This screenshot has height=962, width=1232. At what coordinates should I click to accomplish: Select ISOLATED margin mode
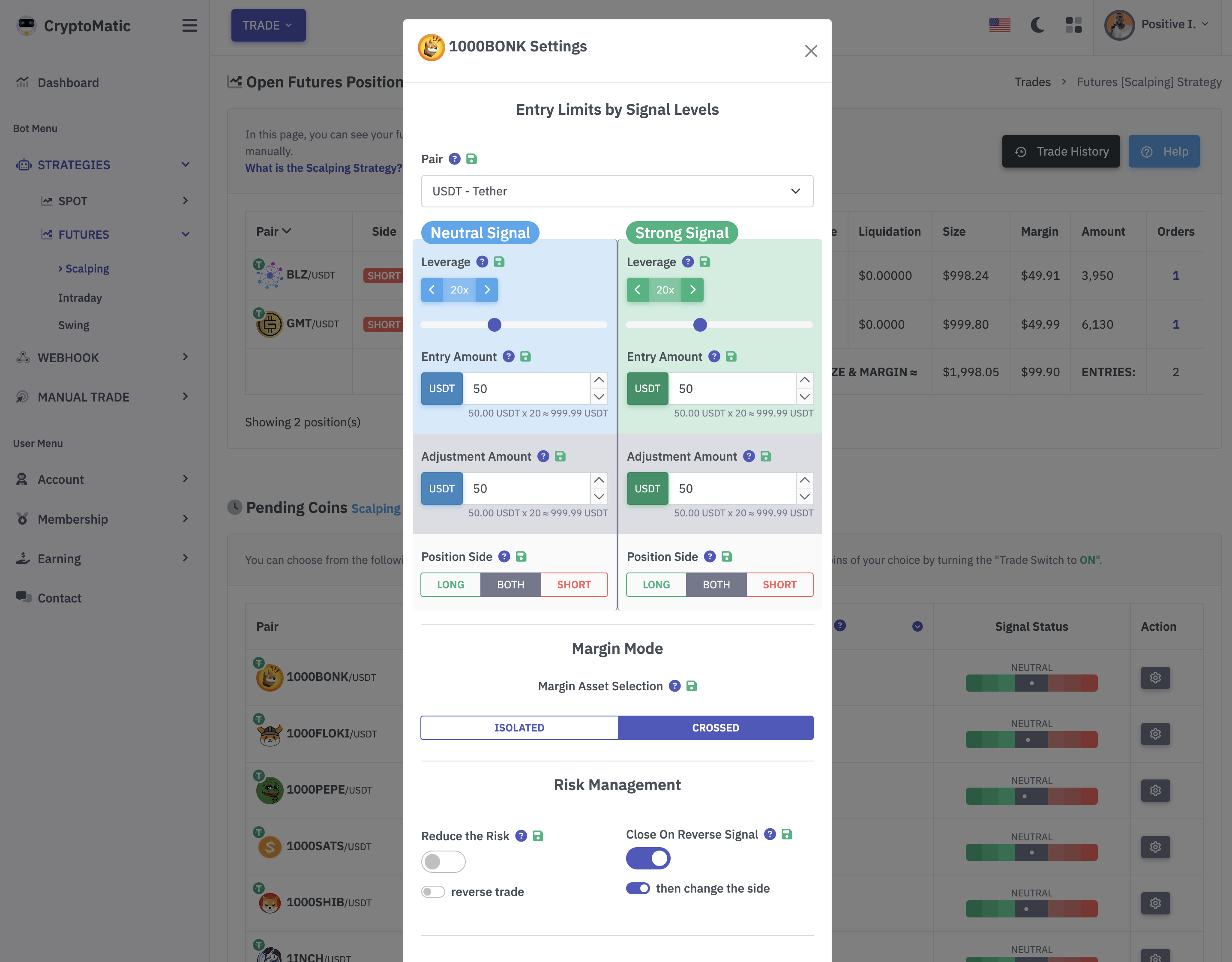519,728
